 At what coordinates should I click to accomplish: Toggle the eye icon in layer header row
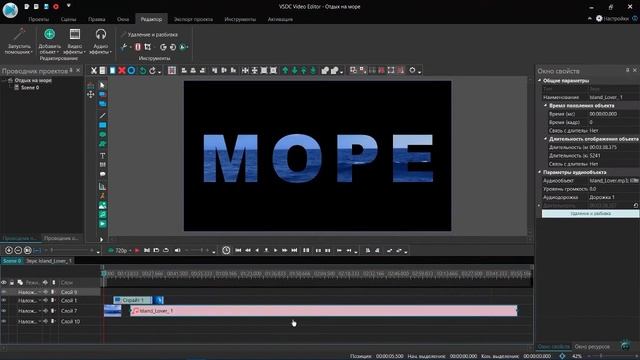[4, 282]
